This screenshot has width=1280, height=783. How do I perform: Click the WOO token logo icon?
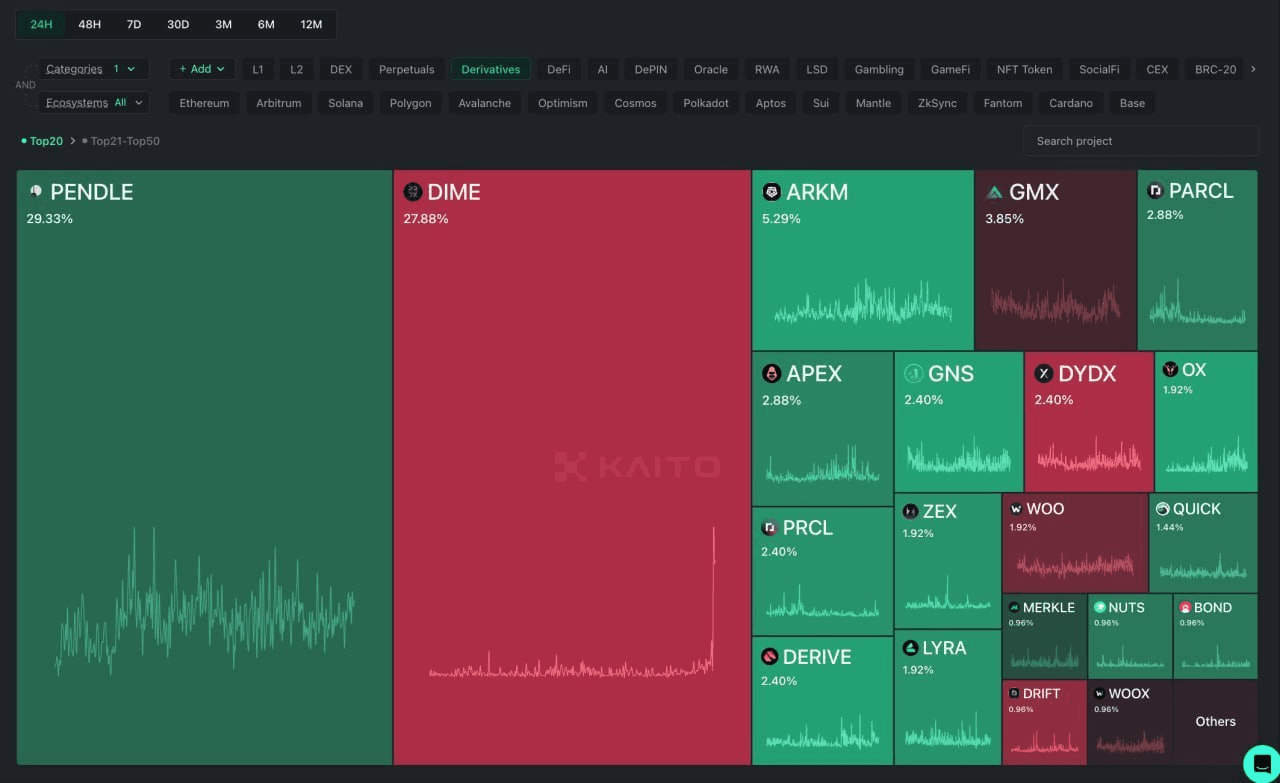pos(1016,509)
